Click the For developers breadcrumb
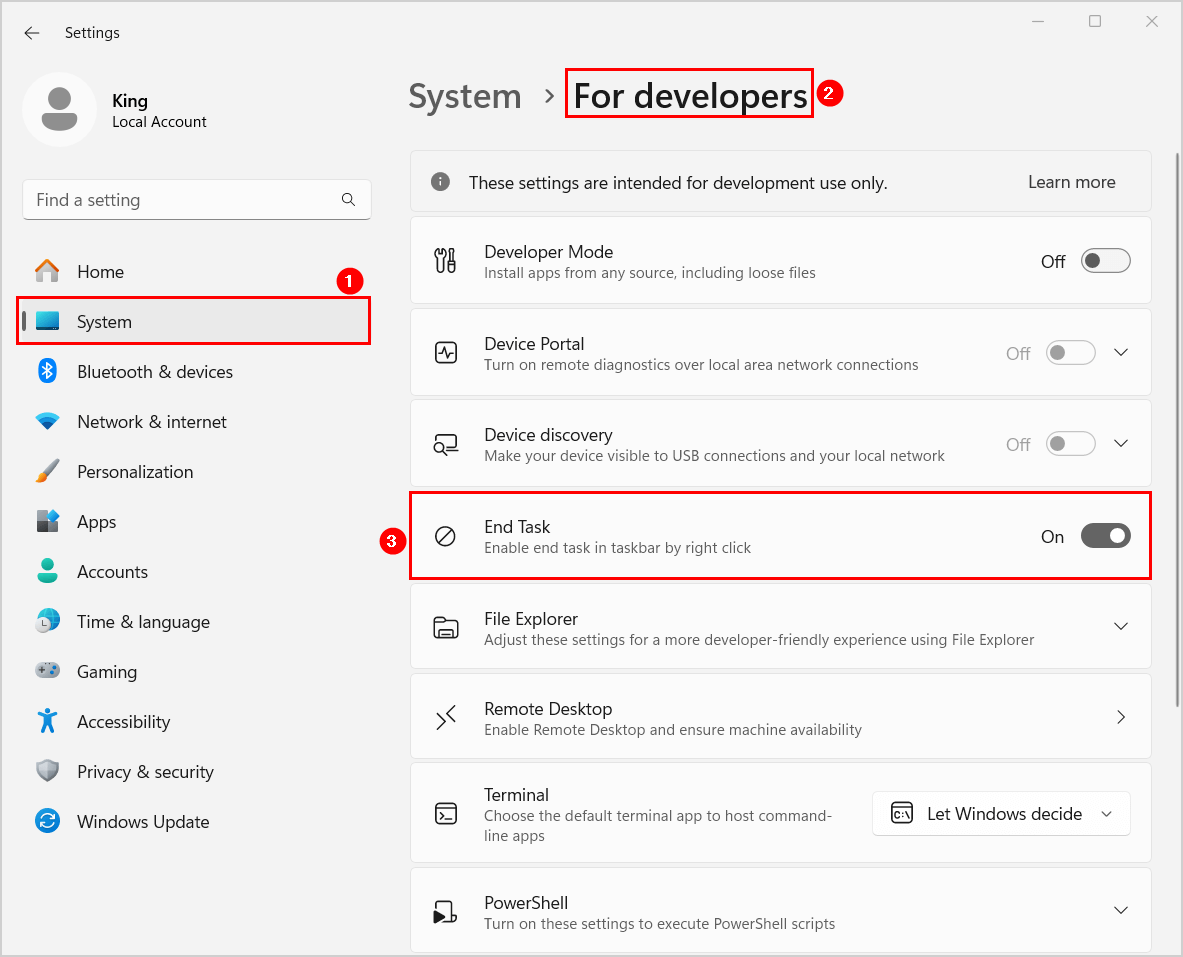Viewport: 1183px width, 957px height. coord(688,95)
